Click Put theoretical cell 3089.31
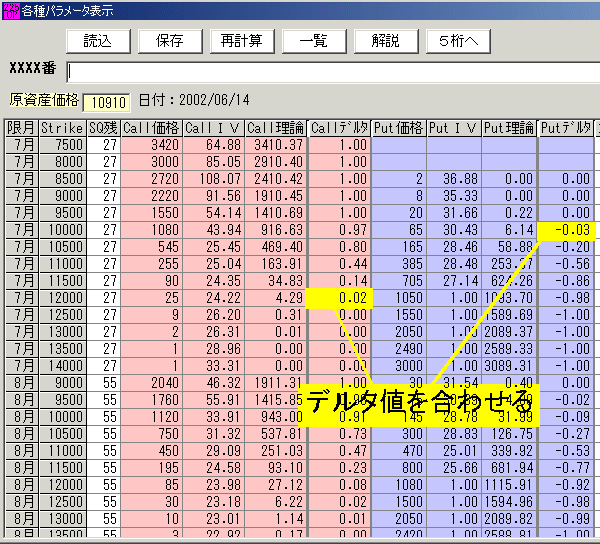Viewport: 600px width, 544px height. [509, 366]
